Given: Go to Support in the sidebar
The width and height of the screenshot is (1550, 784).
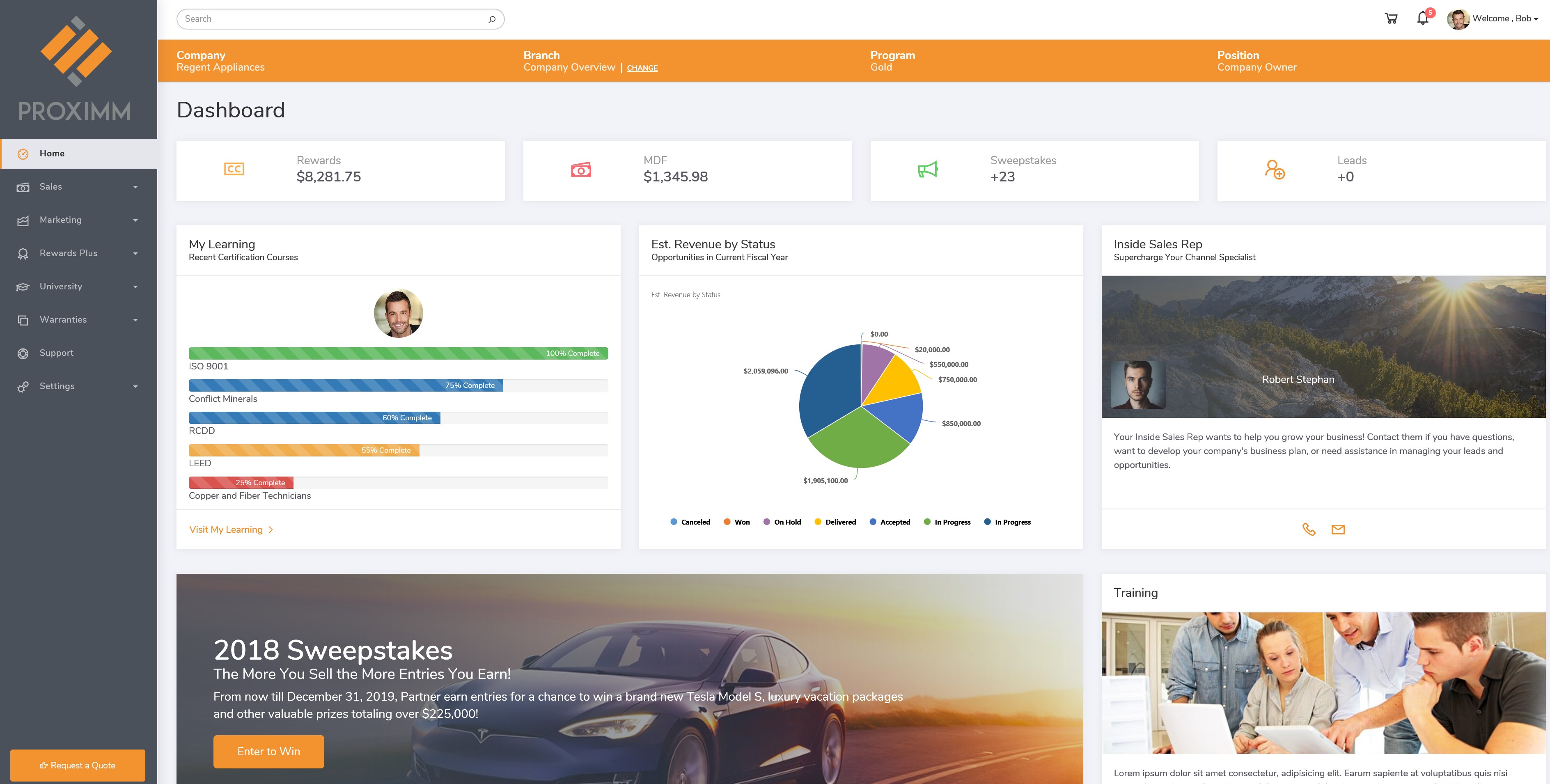Looking at the screenshot, I should point(57,353).
